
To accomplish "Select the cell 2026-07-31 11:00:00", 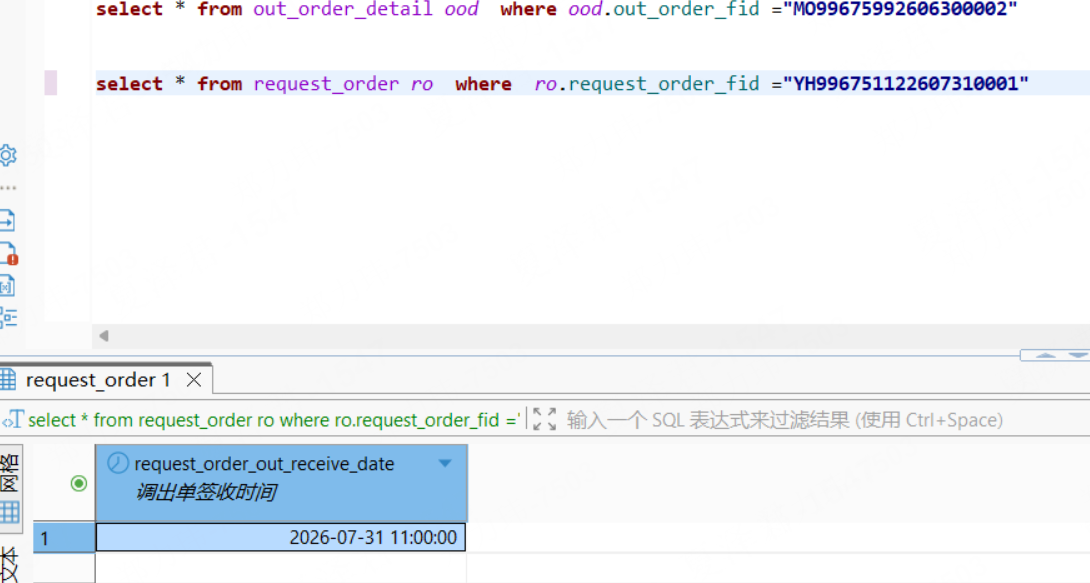I will [281, 537].
